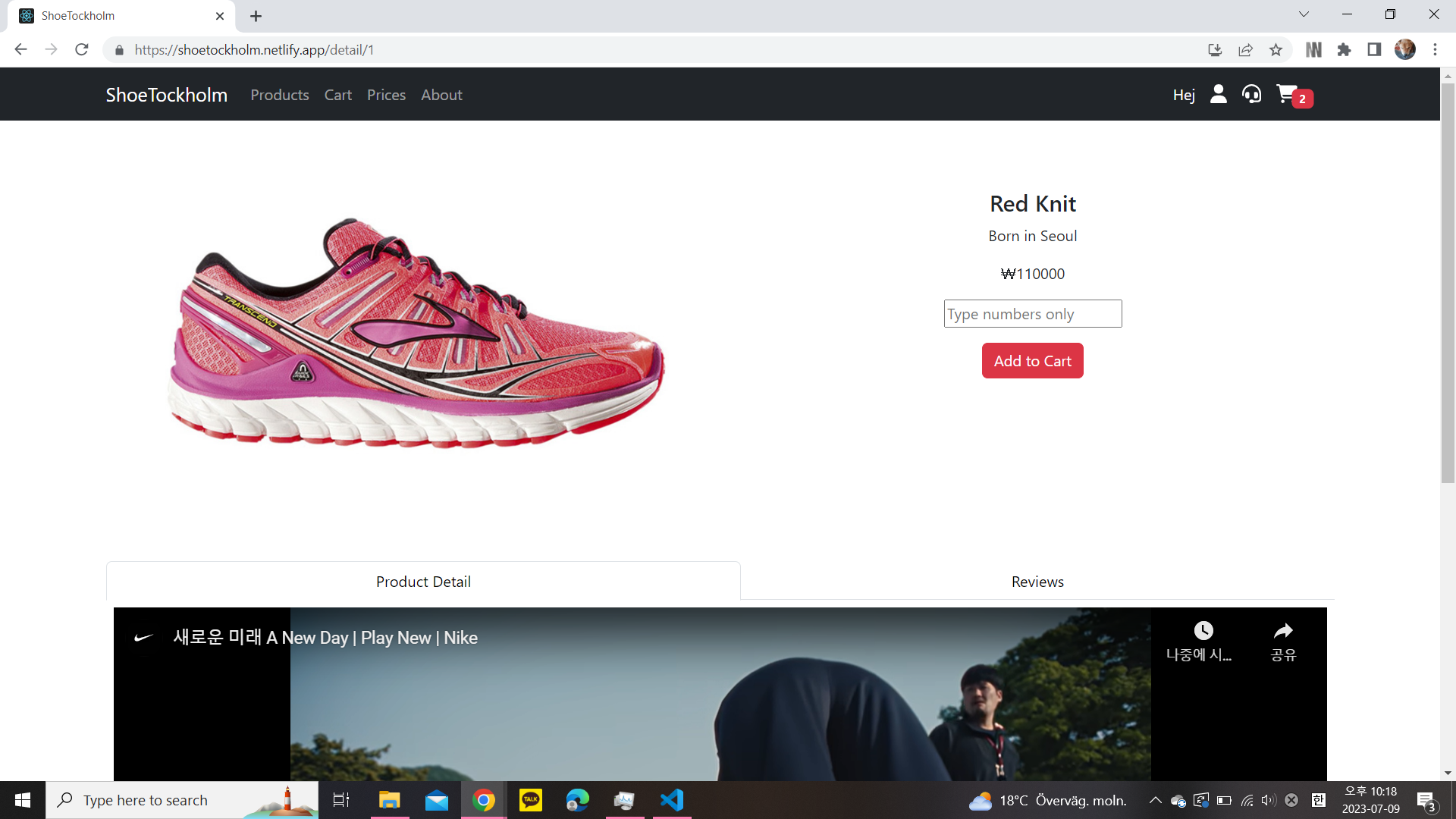This screenshot has height=819, width=1456.
Task: Share this page via share icon
Action: 1245,50
